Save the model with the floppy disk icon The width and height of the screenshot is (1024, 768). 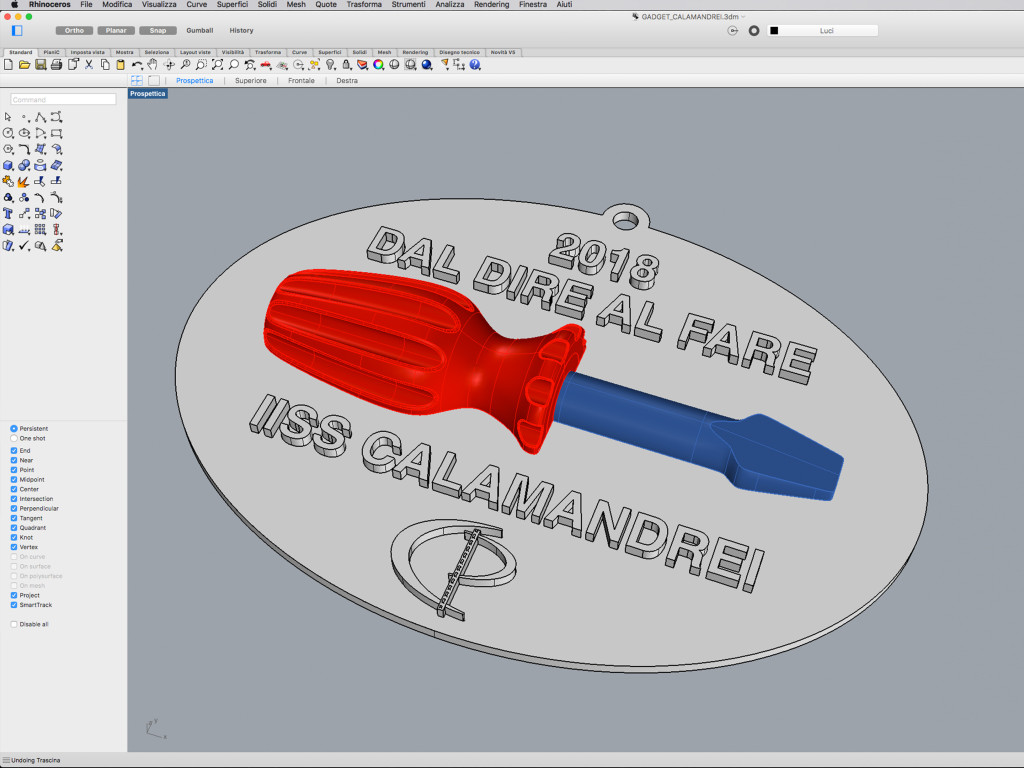pyautogui.click(x=40, y=65)
